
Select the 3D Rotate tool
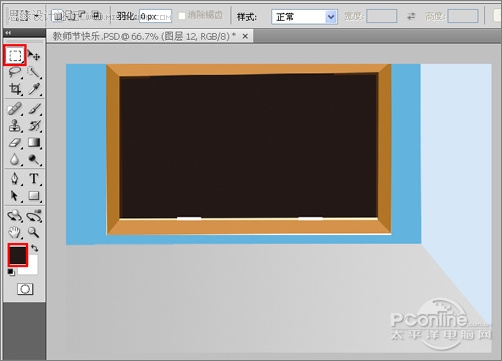click(15, 216)
